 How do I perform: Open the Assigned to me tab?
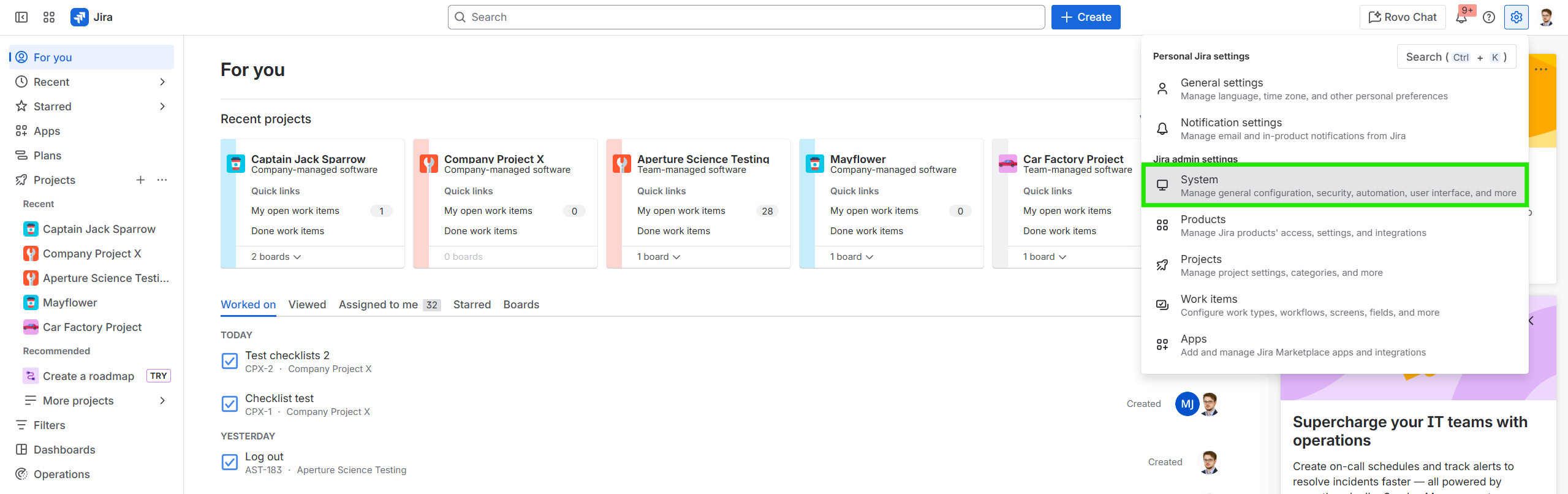coord(390,305)
